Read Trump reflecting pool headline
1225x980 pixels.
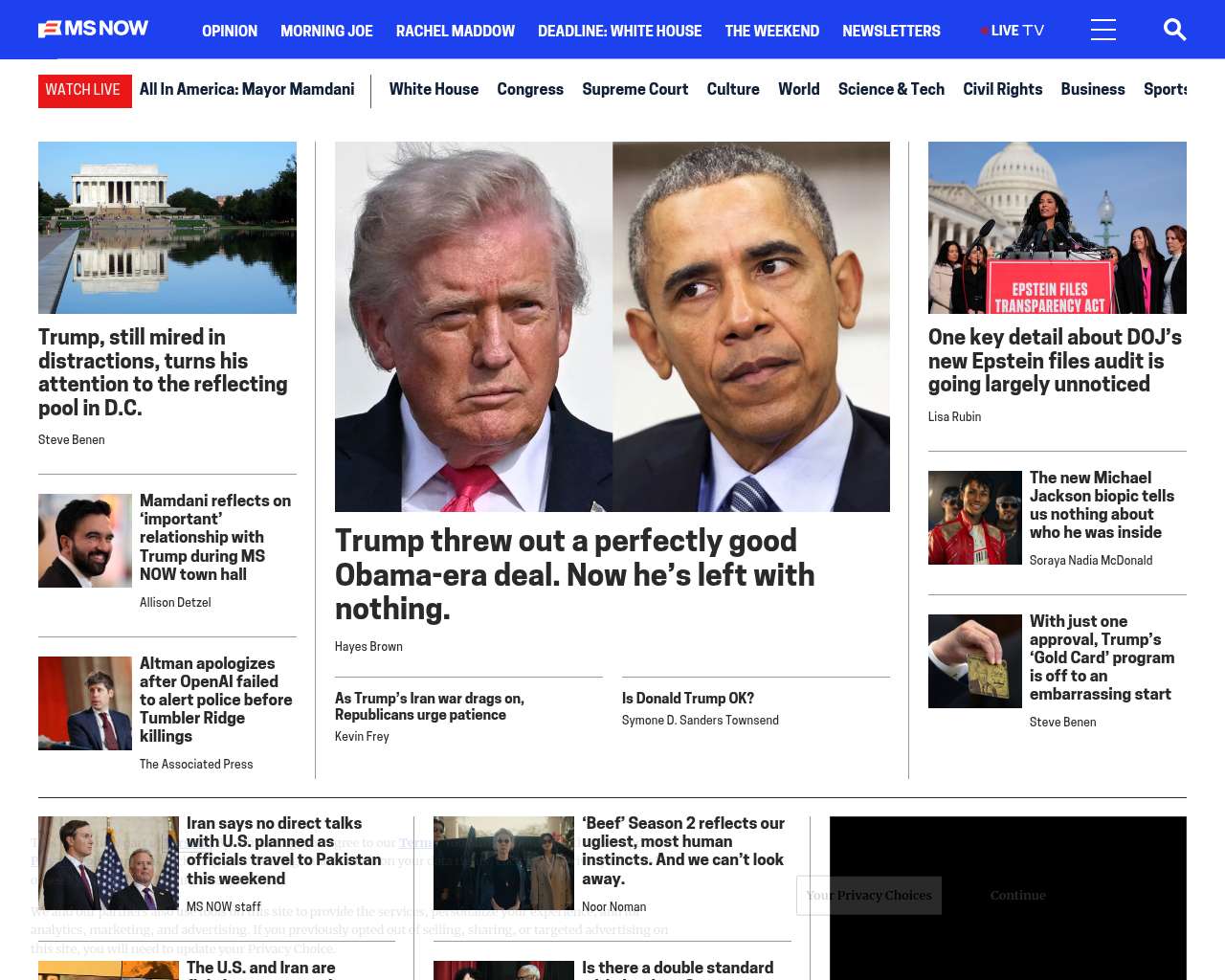pyautogui.click(x=163, y=372)
